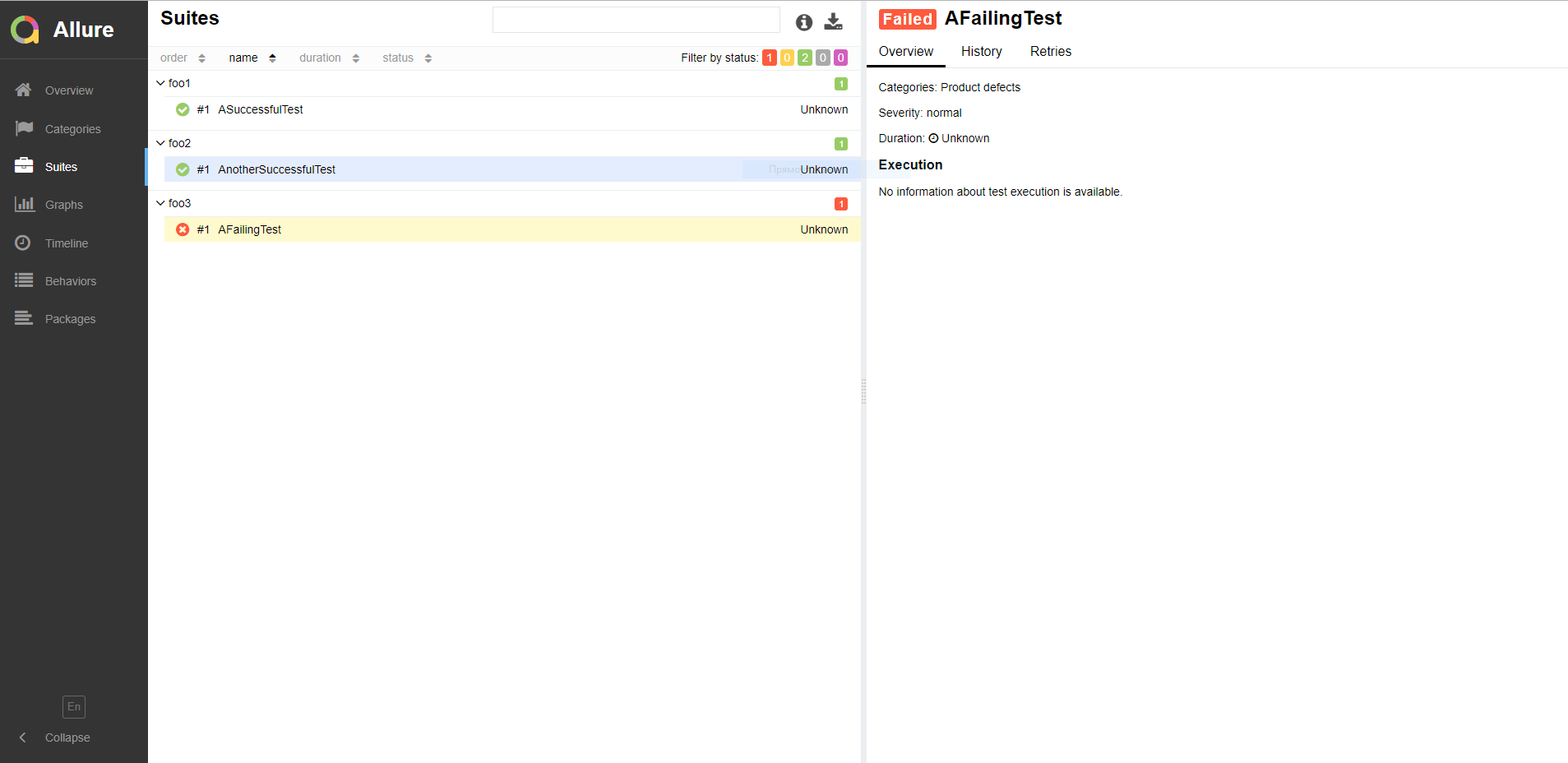Open Behaviors in the sidebar
The image size is (1568, 763).
click(x=70, y=281)
